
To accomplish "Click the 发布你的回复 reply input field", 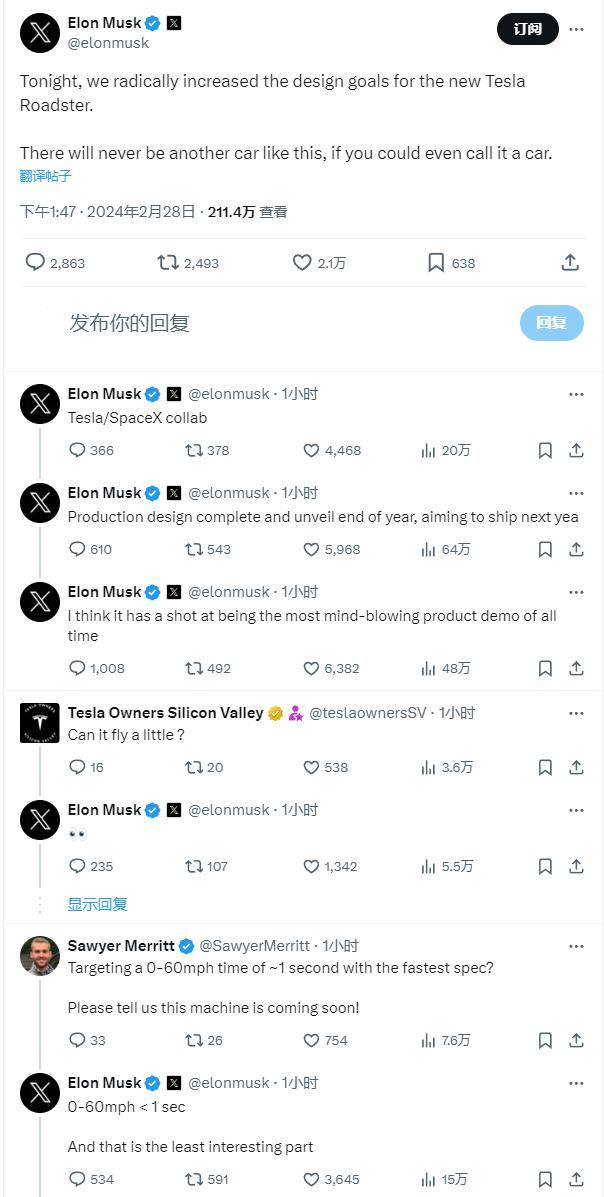I will (x=130, y=322).
